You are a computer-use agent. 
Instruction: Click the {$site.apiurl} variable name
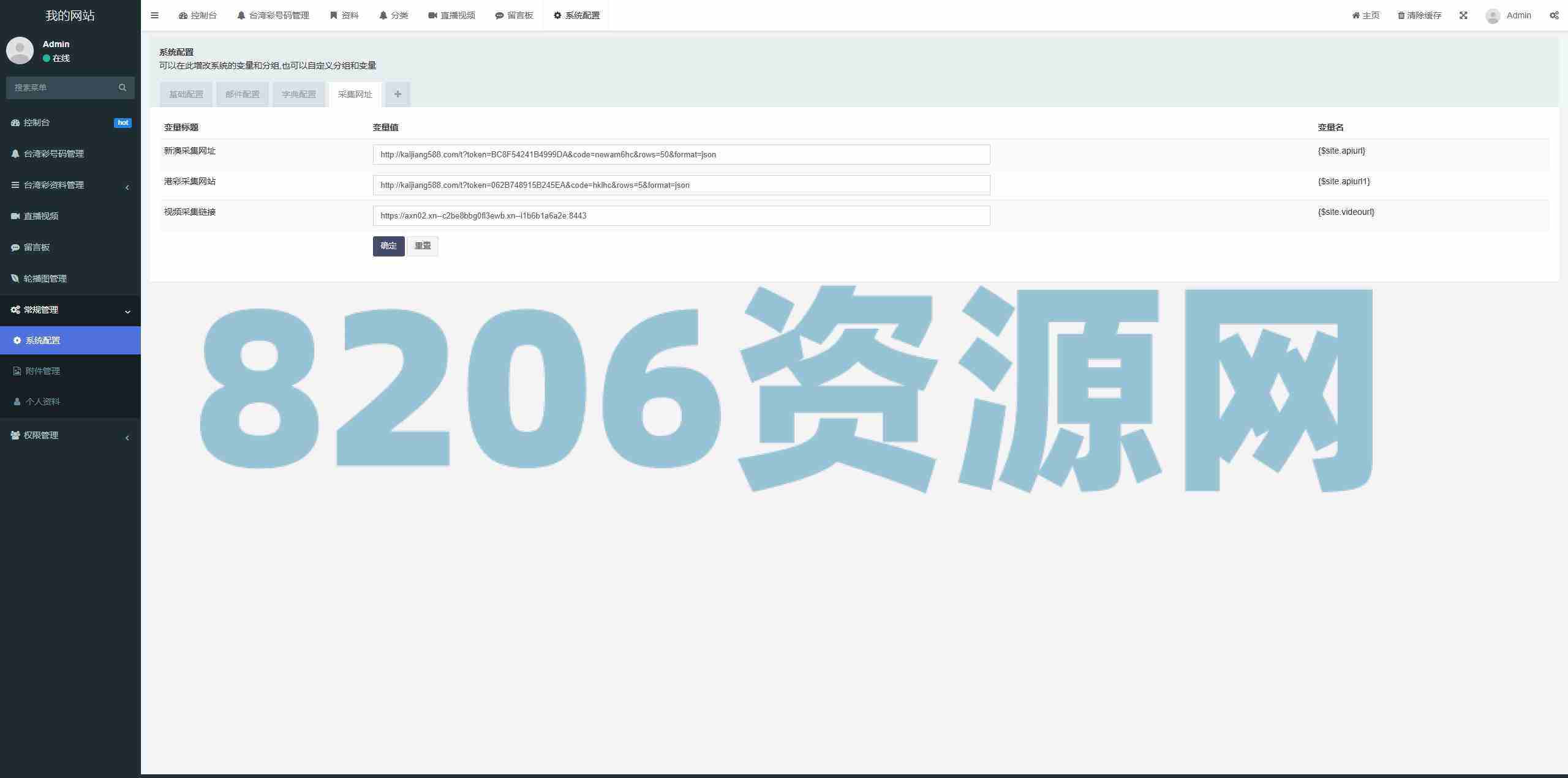(1341, 151)
